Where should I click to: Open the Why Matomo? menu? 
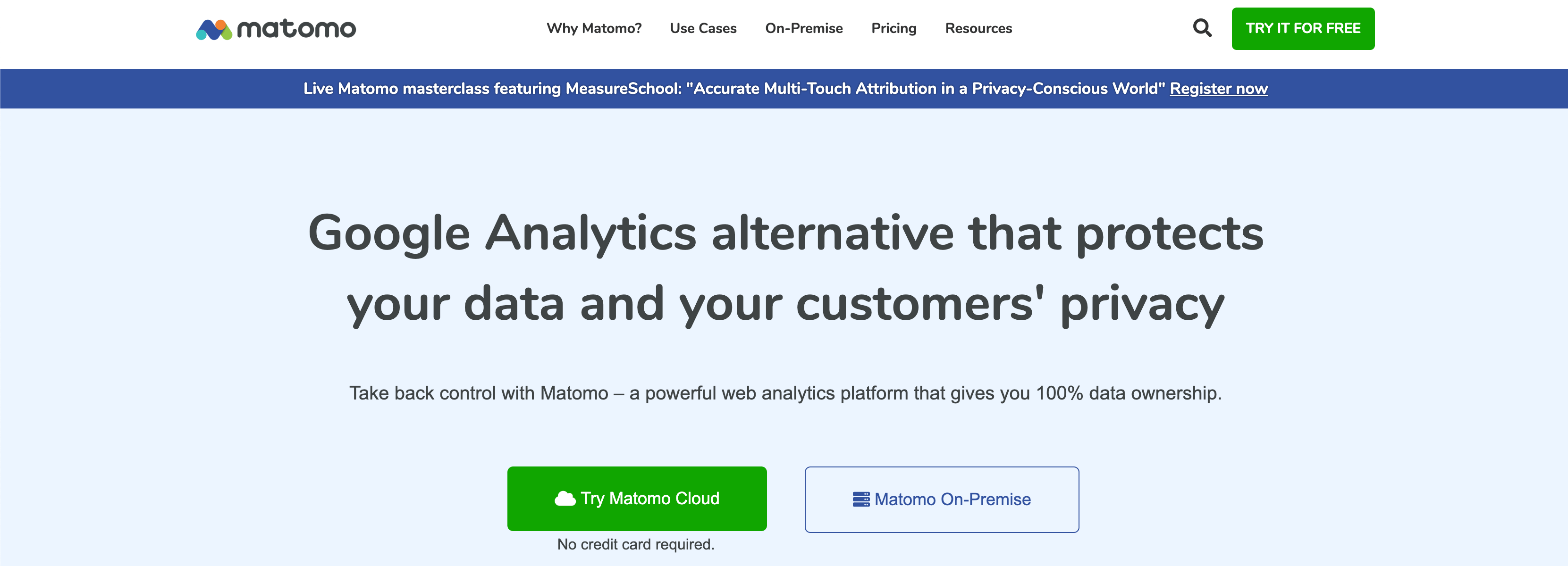594,29
